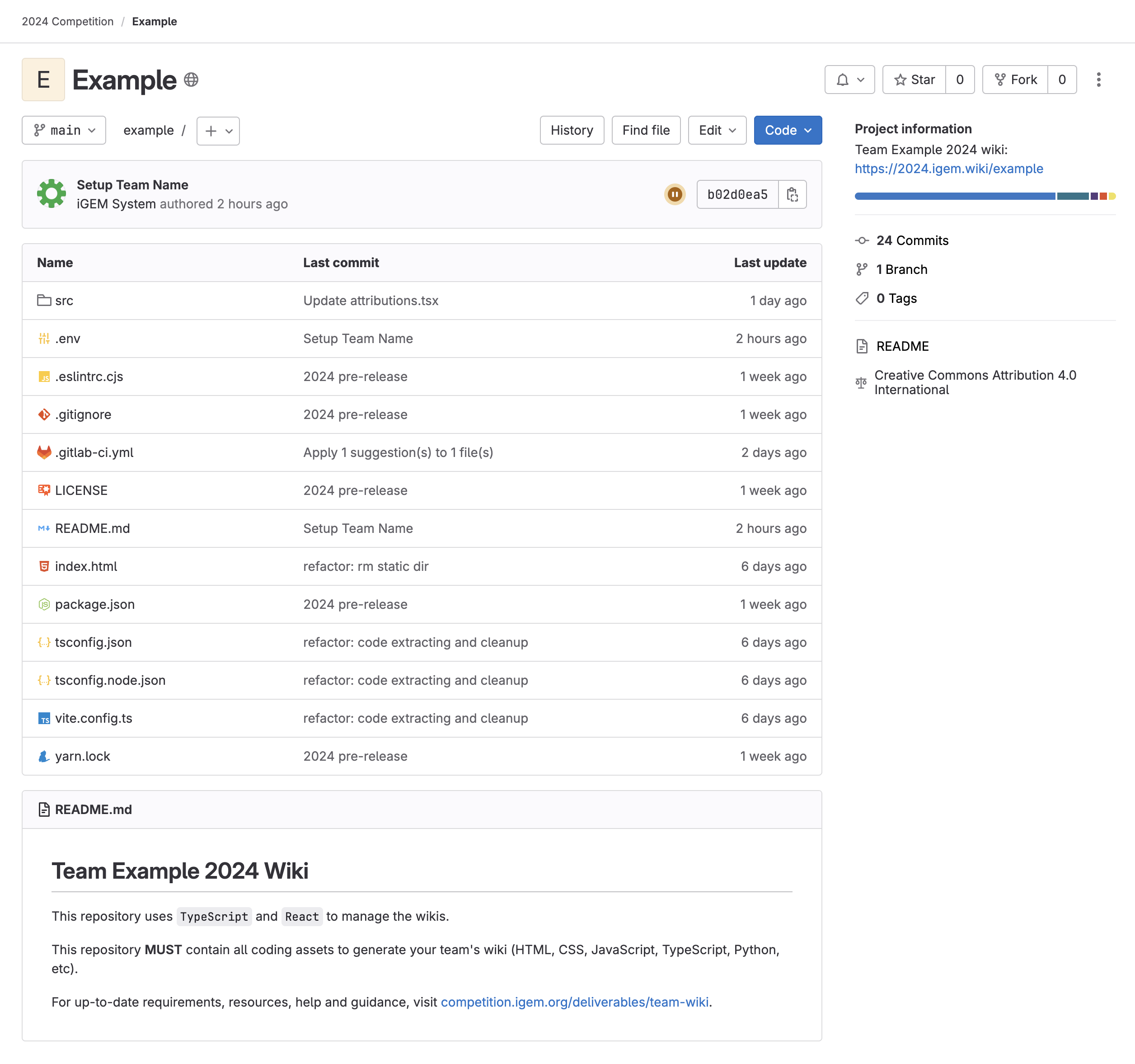Click the project avatar letter E
1135x1064 pixels.
(43, 80)
